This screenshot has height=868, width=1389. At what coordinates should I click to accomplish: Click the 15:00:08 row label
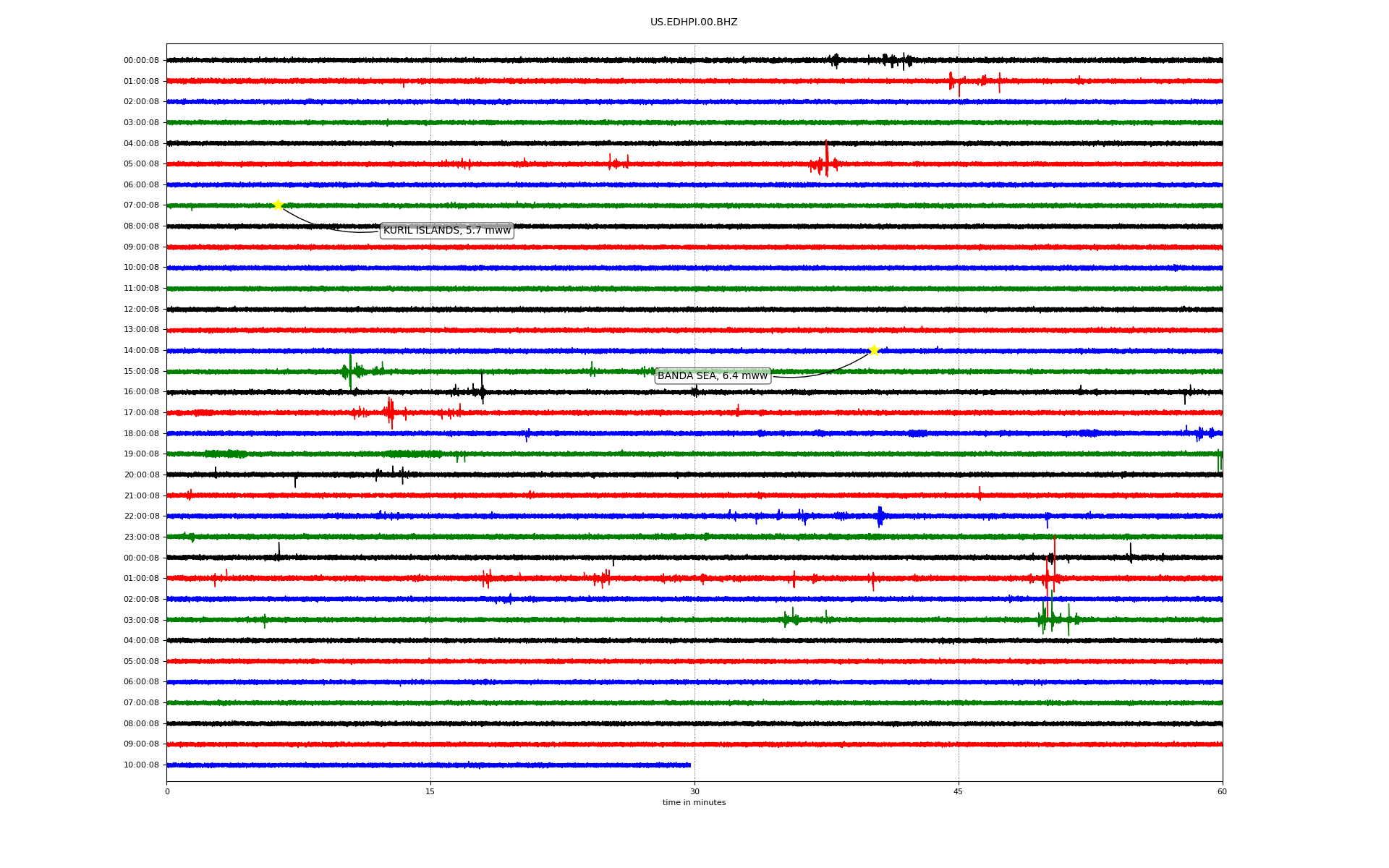pos(141,372)
